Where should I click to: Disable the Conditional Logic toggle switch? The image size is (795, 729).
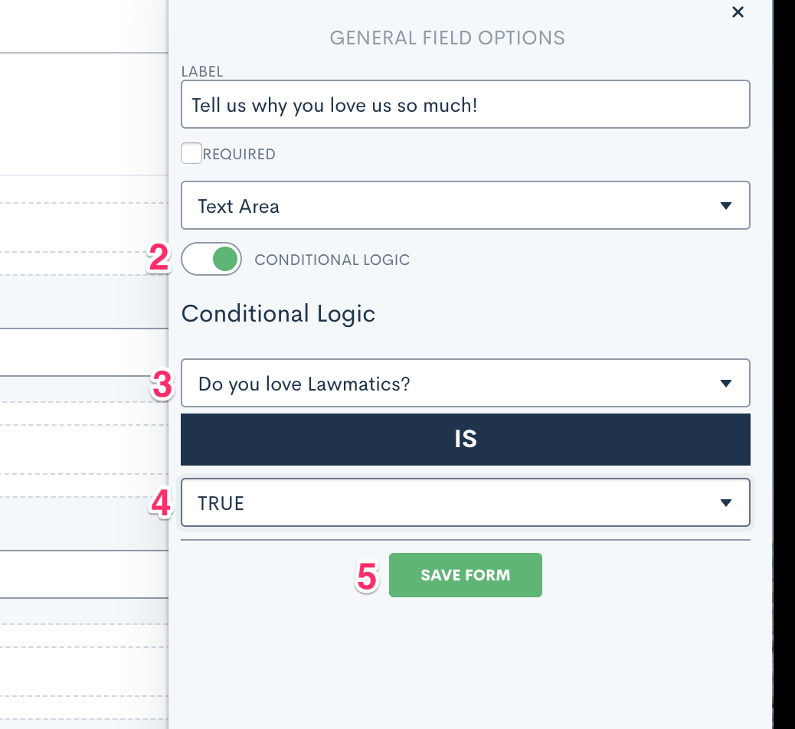point(211,259)
